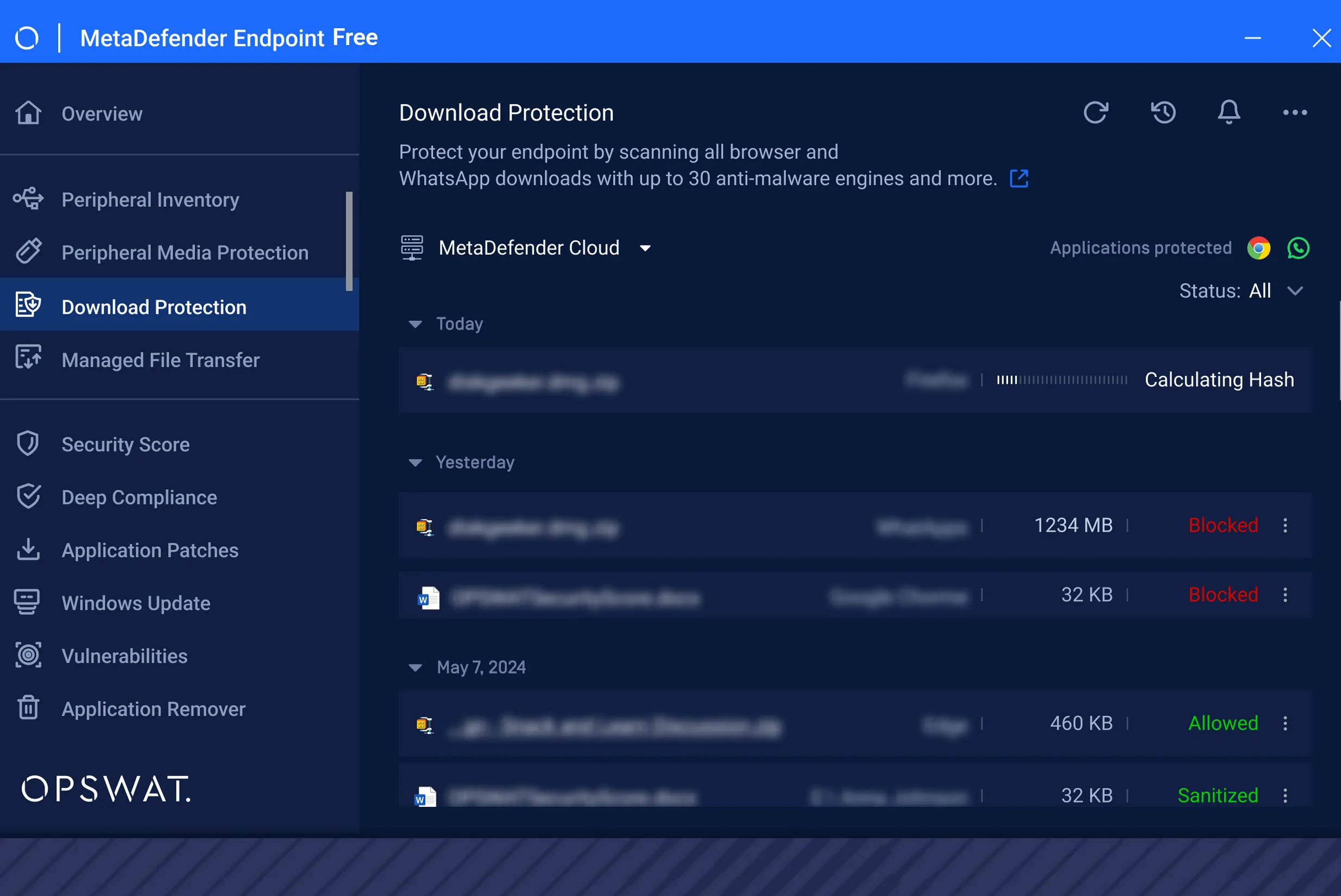Close the MetaDefender Endpoint window

pyautogui.click(x=1321, y=39)
